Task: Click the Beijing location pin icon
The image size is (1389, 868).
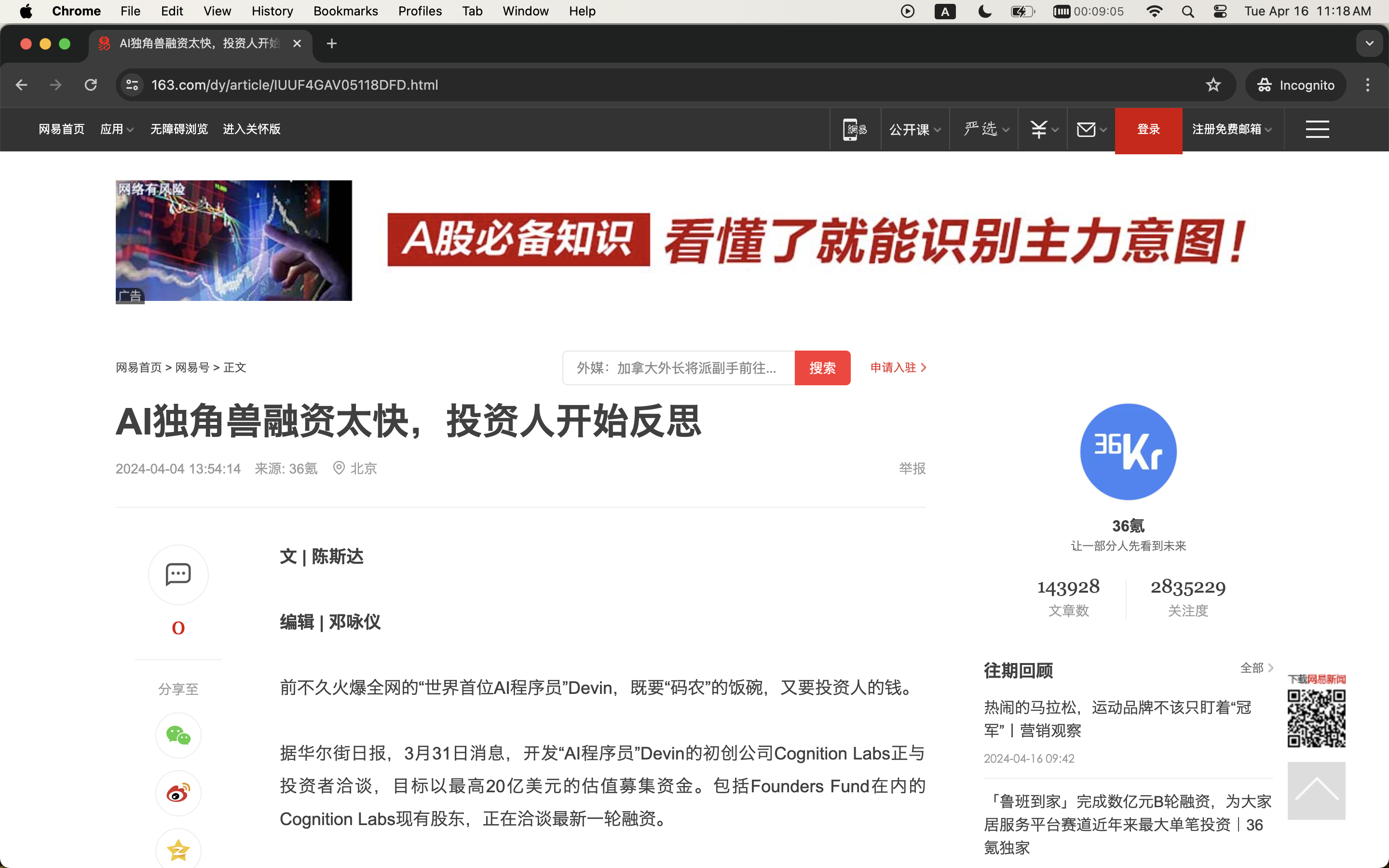Action: coord(339,468)
